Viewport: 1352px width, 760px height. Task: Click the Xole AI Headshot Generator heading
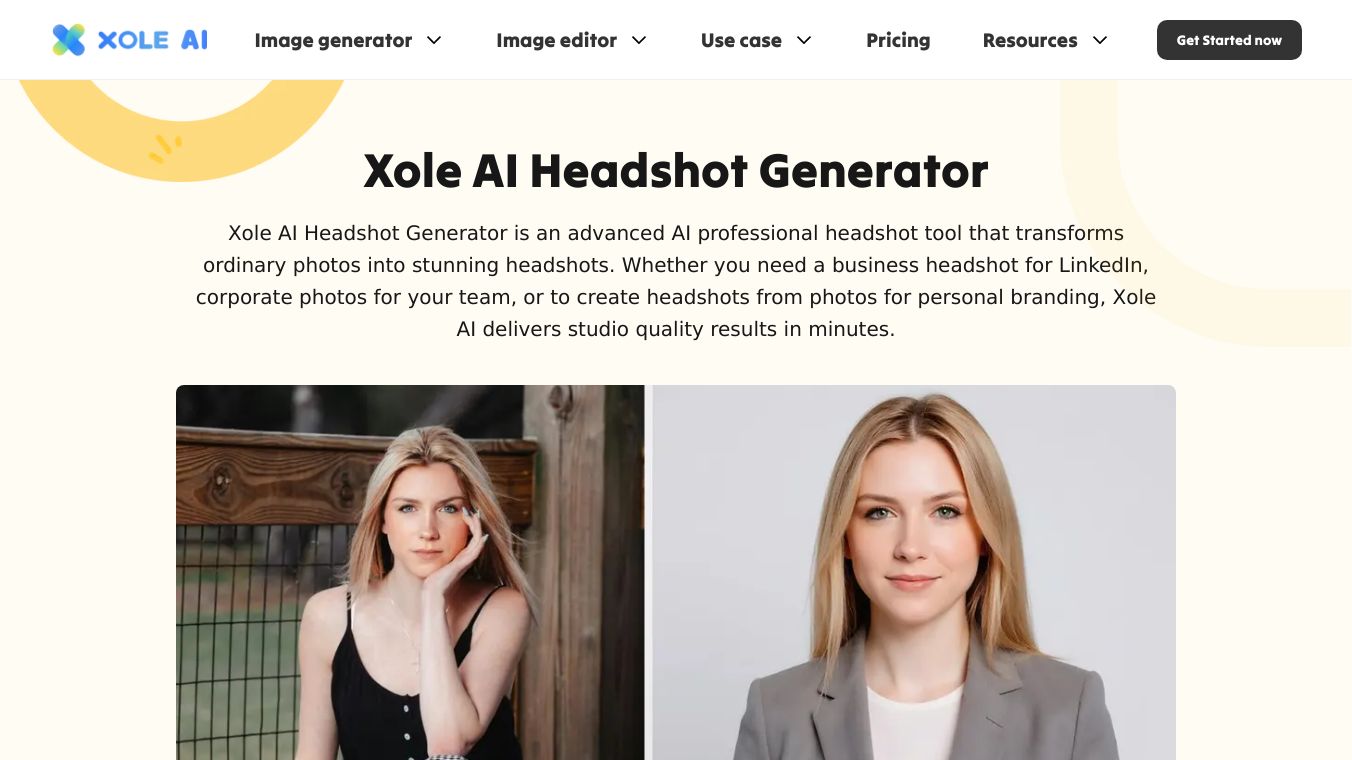(x=676, y=171)
